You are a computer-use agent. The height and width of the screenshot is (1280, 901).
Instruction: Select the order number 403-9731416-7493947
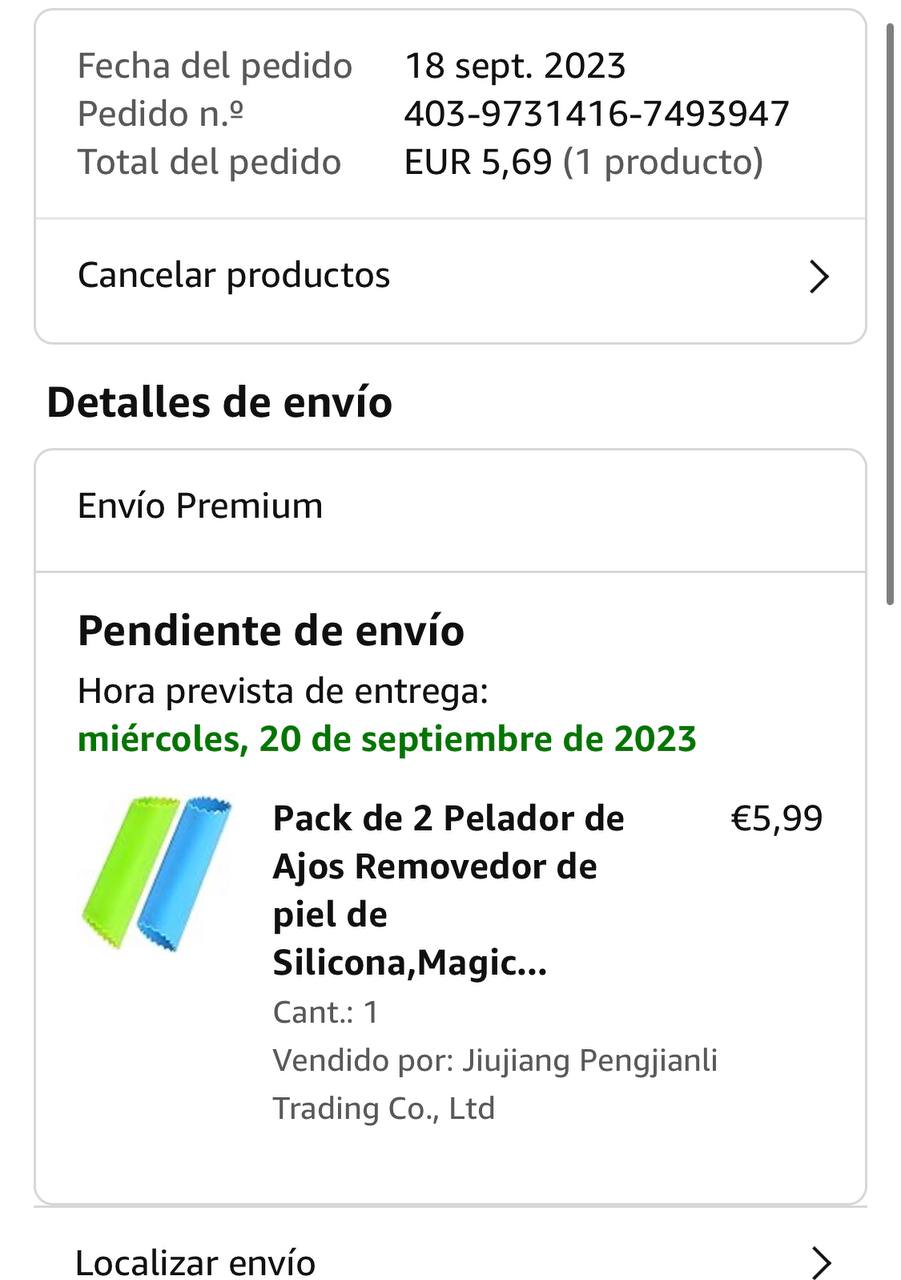[x=597, y=114]
